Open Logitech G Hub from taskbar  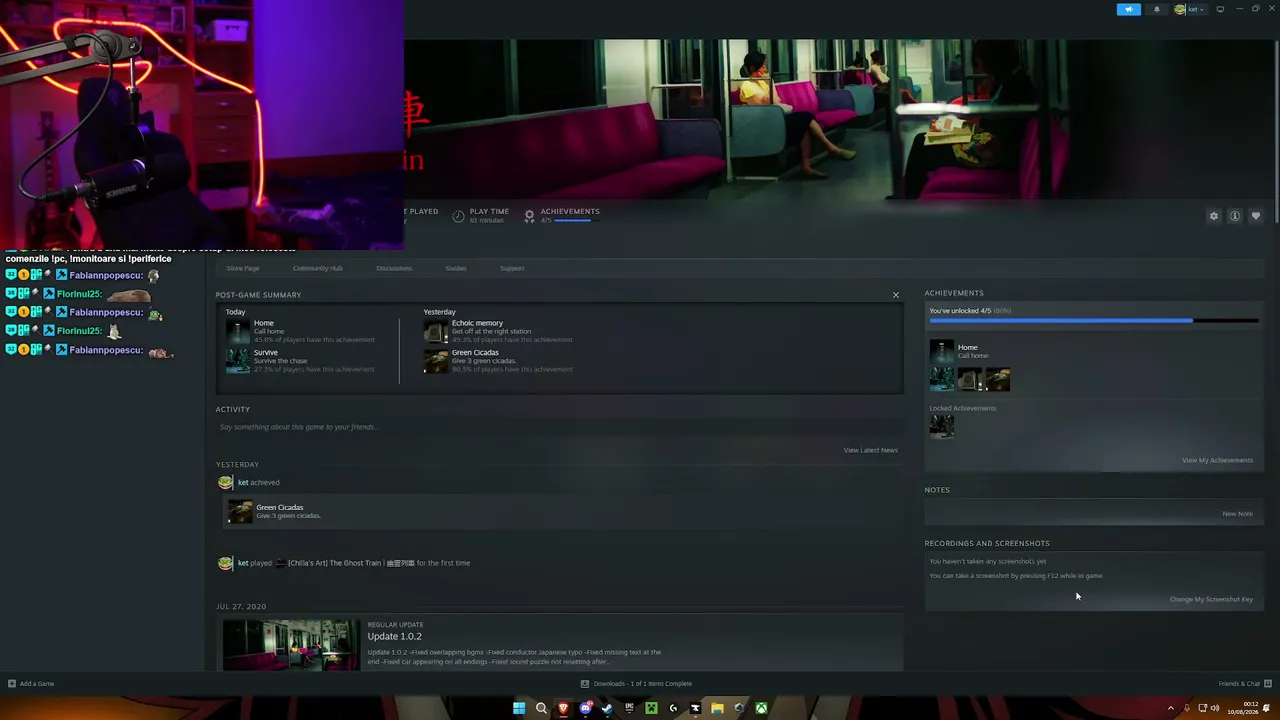pos(673,708)
